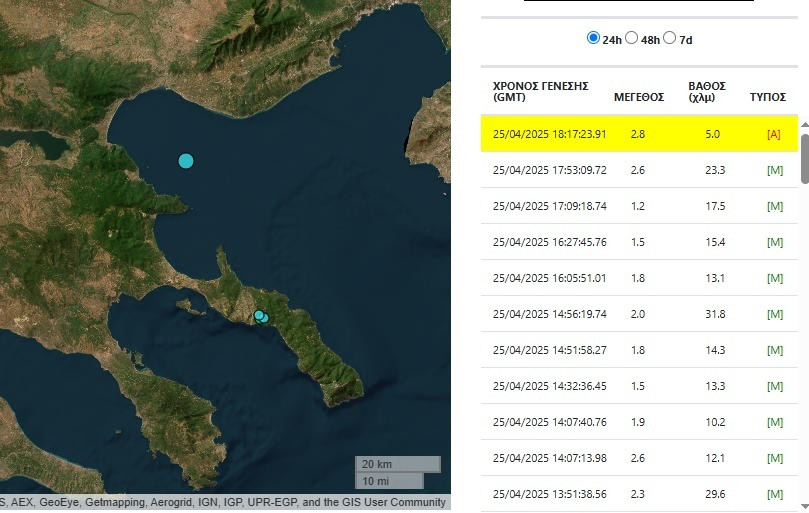Select the 7d time range radio button
Image resolution: width=809 pixels, height=513 pixels.
coord(670,38)
